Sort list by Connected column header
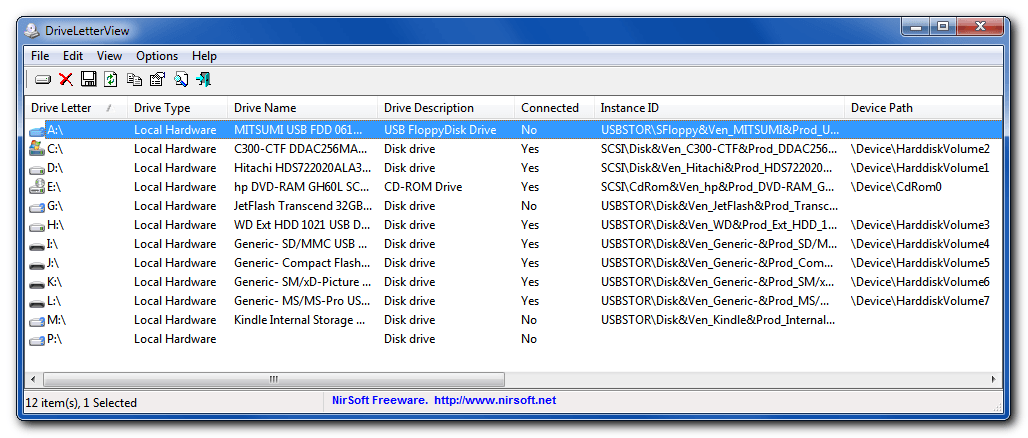 point(549,108)
